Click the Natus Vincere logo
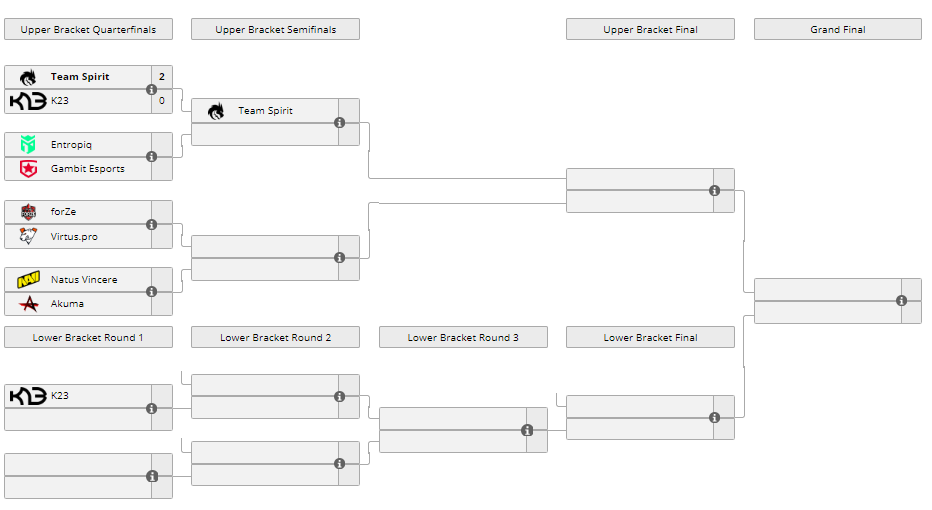 [28, 280]
